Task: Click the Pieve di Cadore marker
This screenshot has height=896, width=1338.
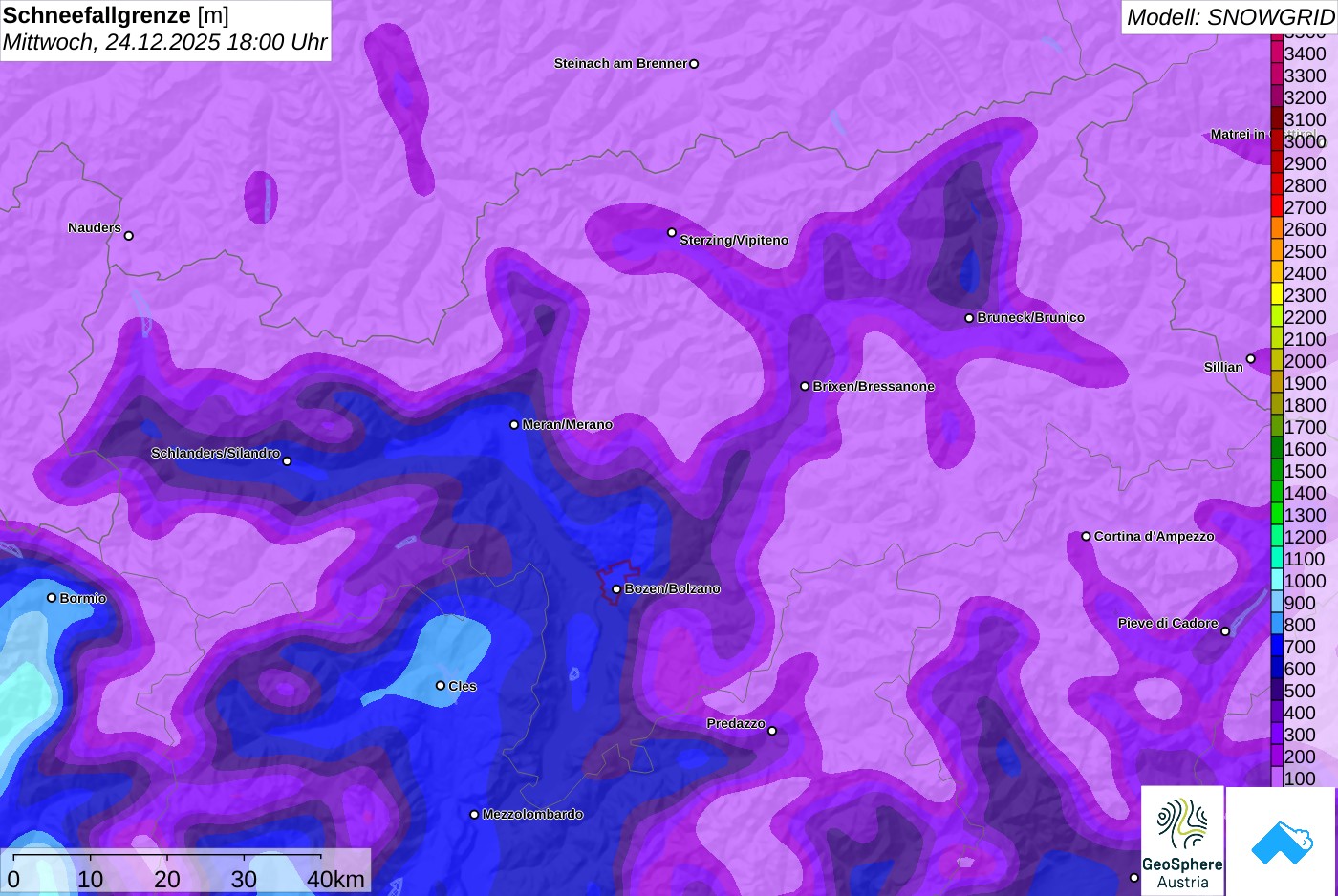Action: (1225, 630)
